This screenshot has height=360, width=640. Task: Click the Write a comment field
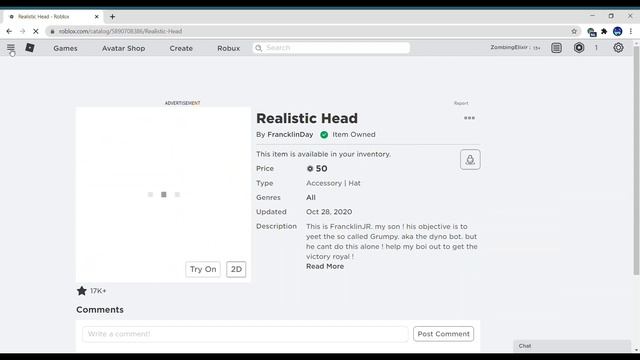pyautogui.click(x=245, y=334)
